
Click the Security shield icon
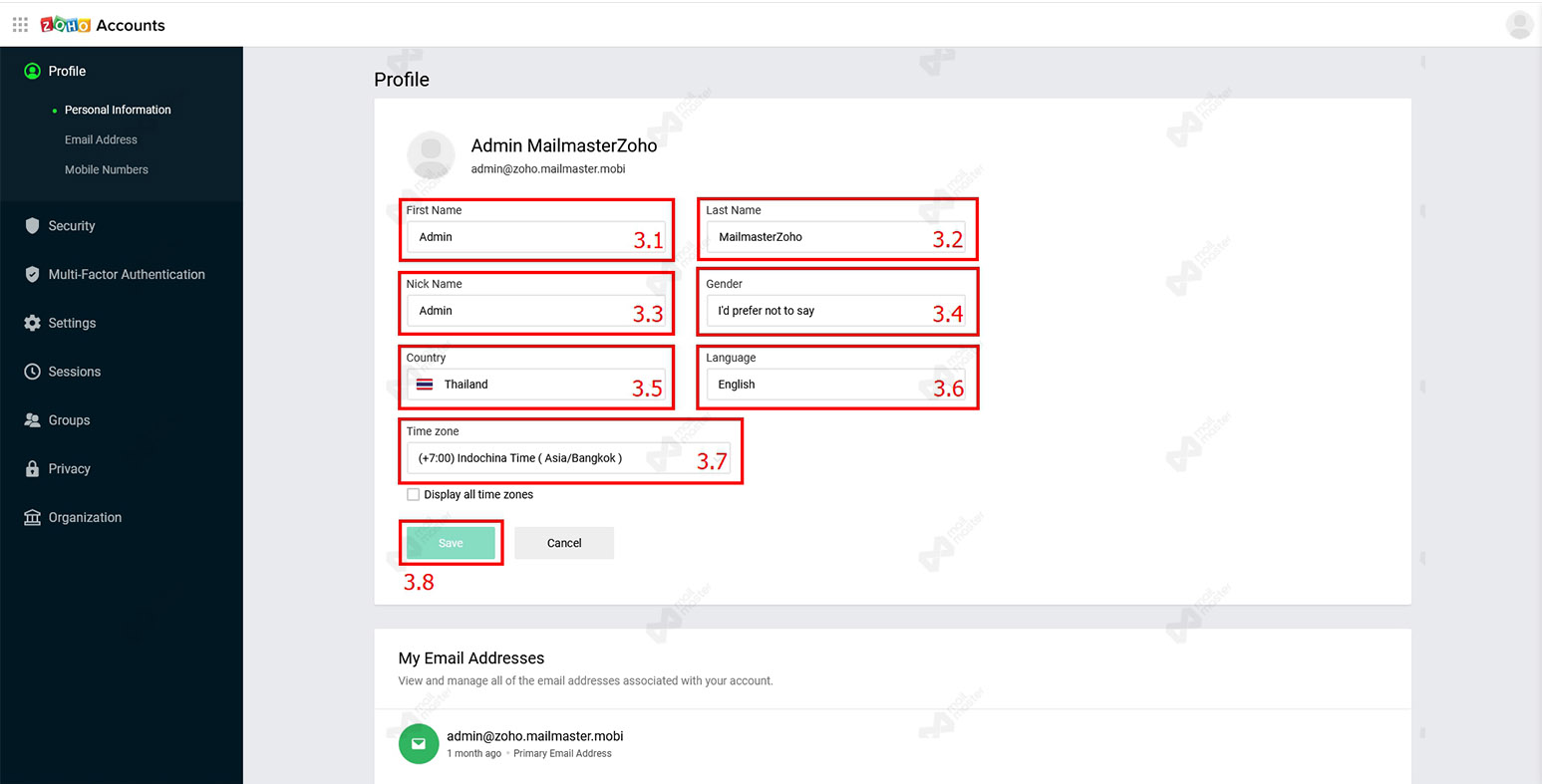[32, 226]
